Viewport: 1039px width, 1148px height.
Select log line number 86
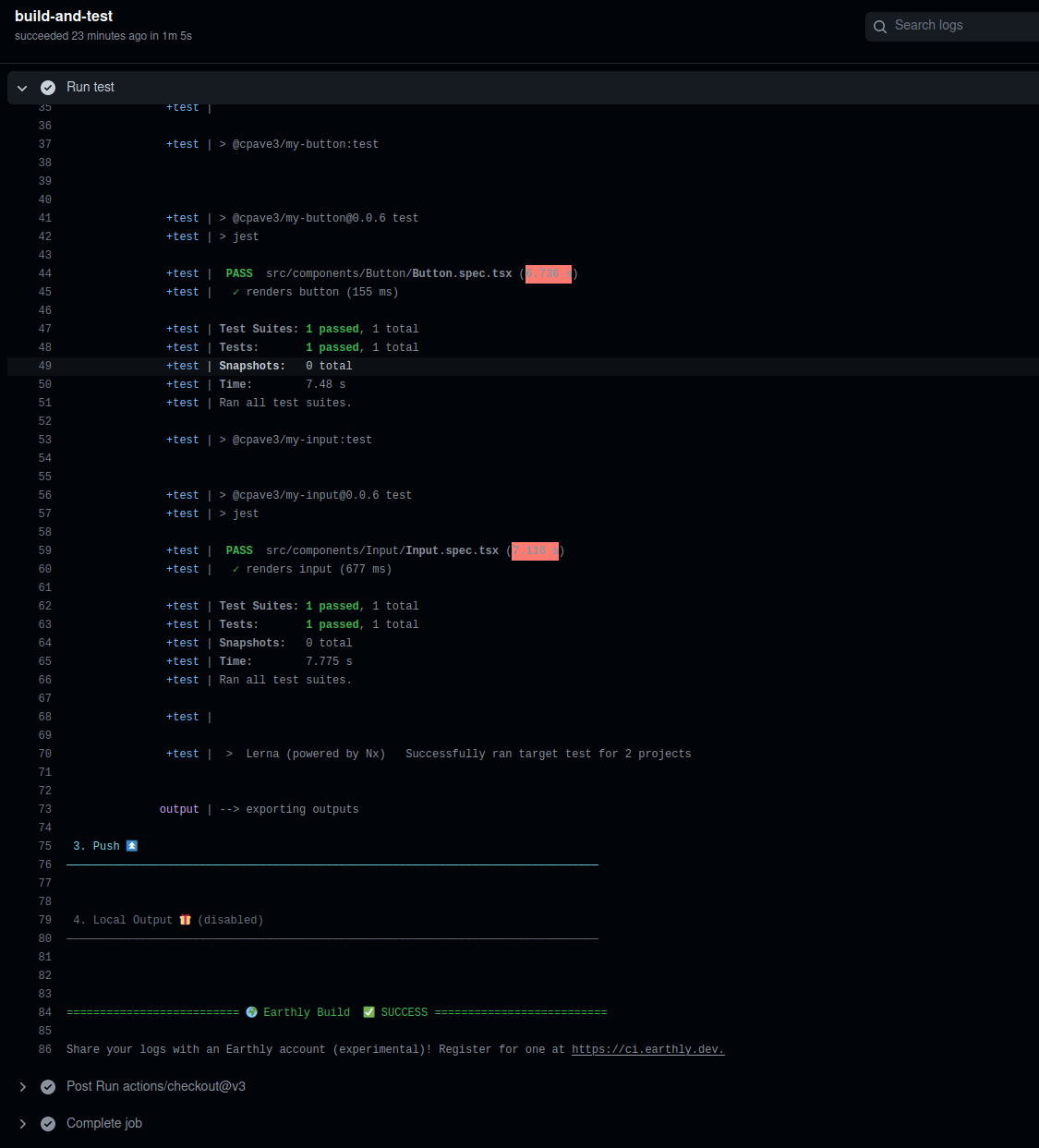point(44,1049)
